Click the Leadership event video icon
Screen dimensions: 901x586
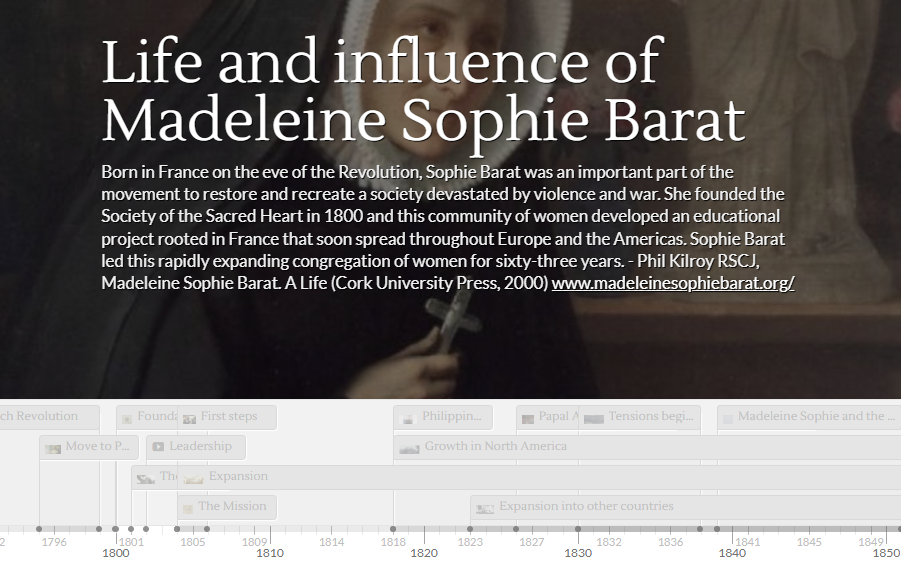158,447
